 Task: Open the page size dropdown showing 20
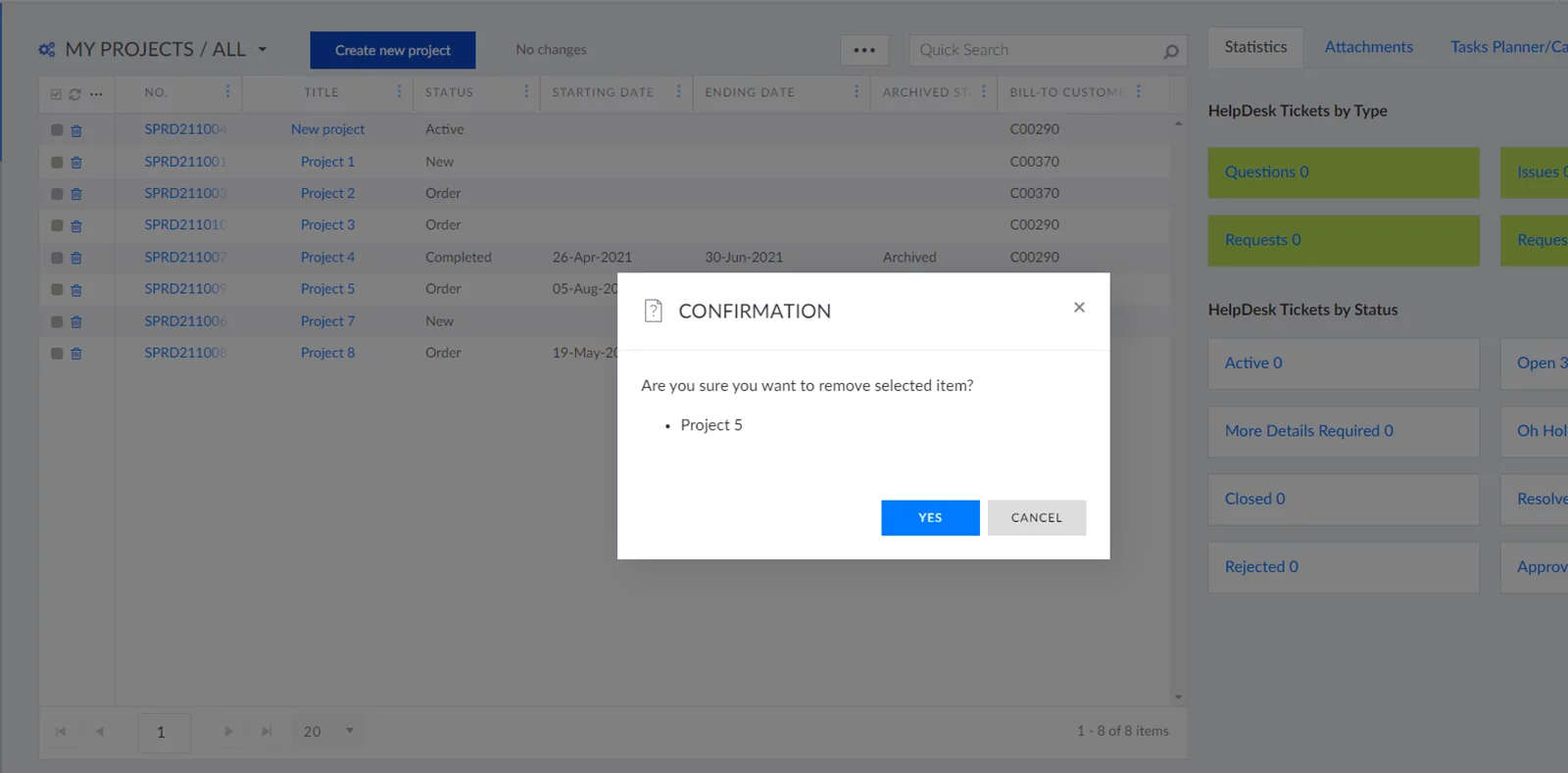(x=349, y=731)
